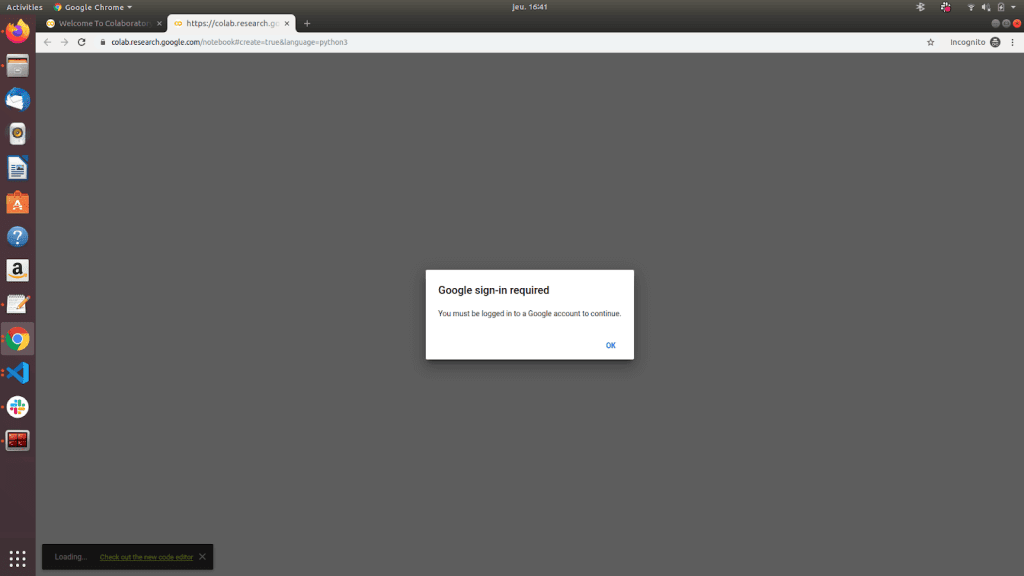Image resolution: width=1024 pixels, height=576 pixels.
Task: Reload the Colab page
Action: 82,42
